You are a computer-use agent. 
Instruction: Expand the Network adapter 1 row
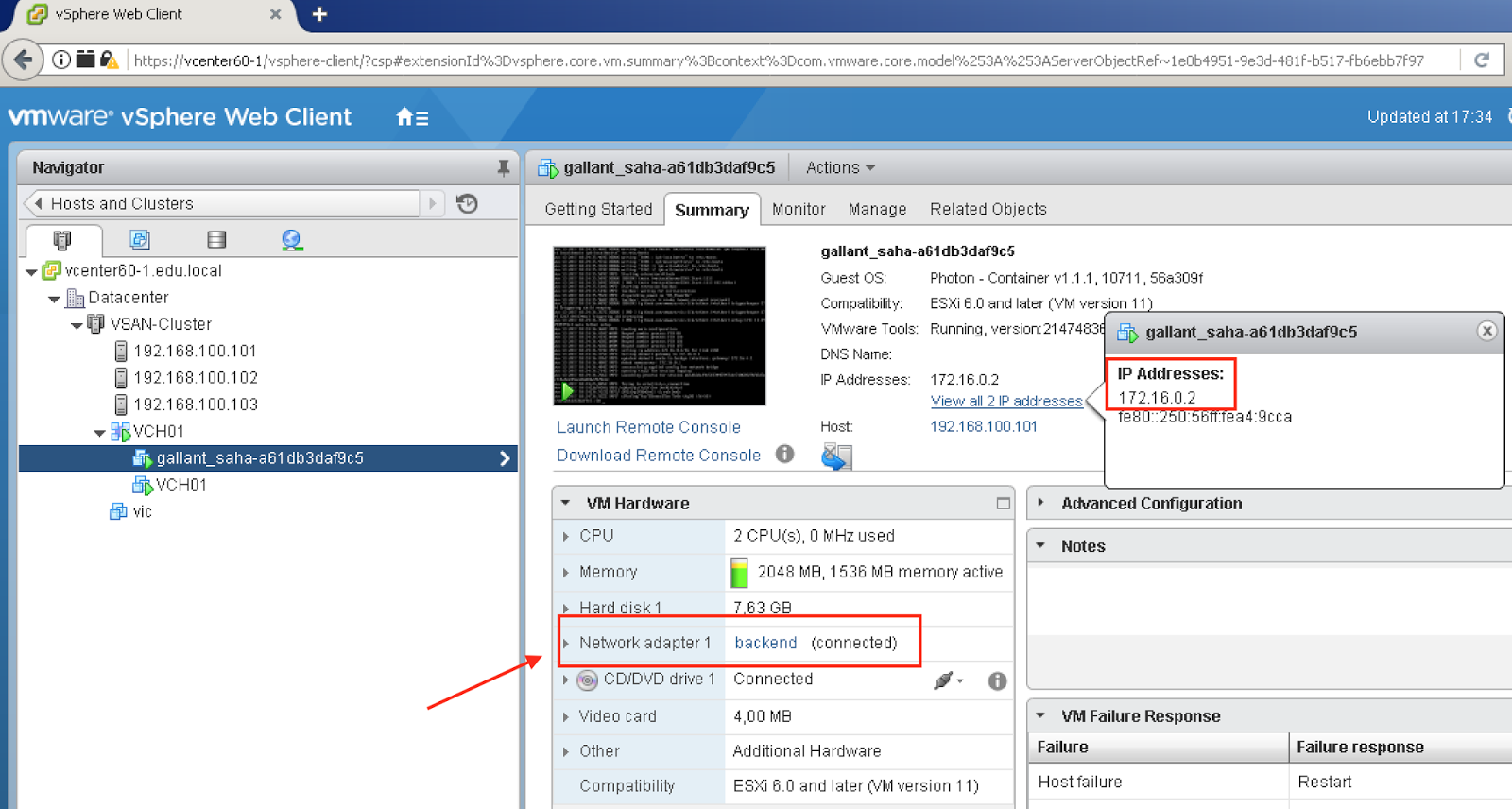click(x=566, y=643)
